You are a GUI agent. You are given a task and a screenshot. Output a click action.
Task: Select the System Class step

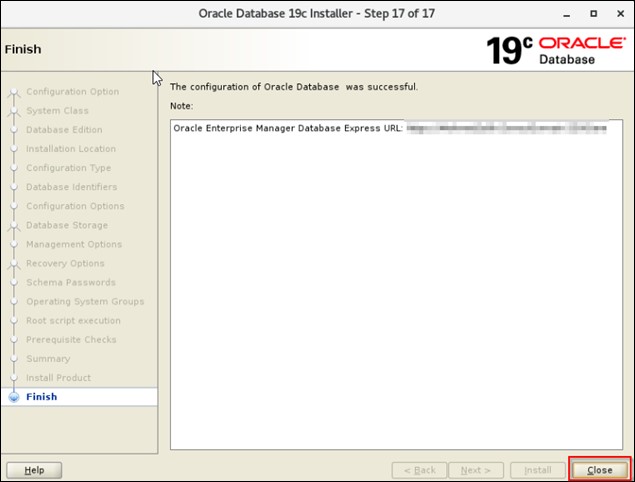[57, 111]
